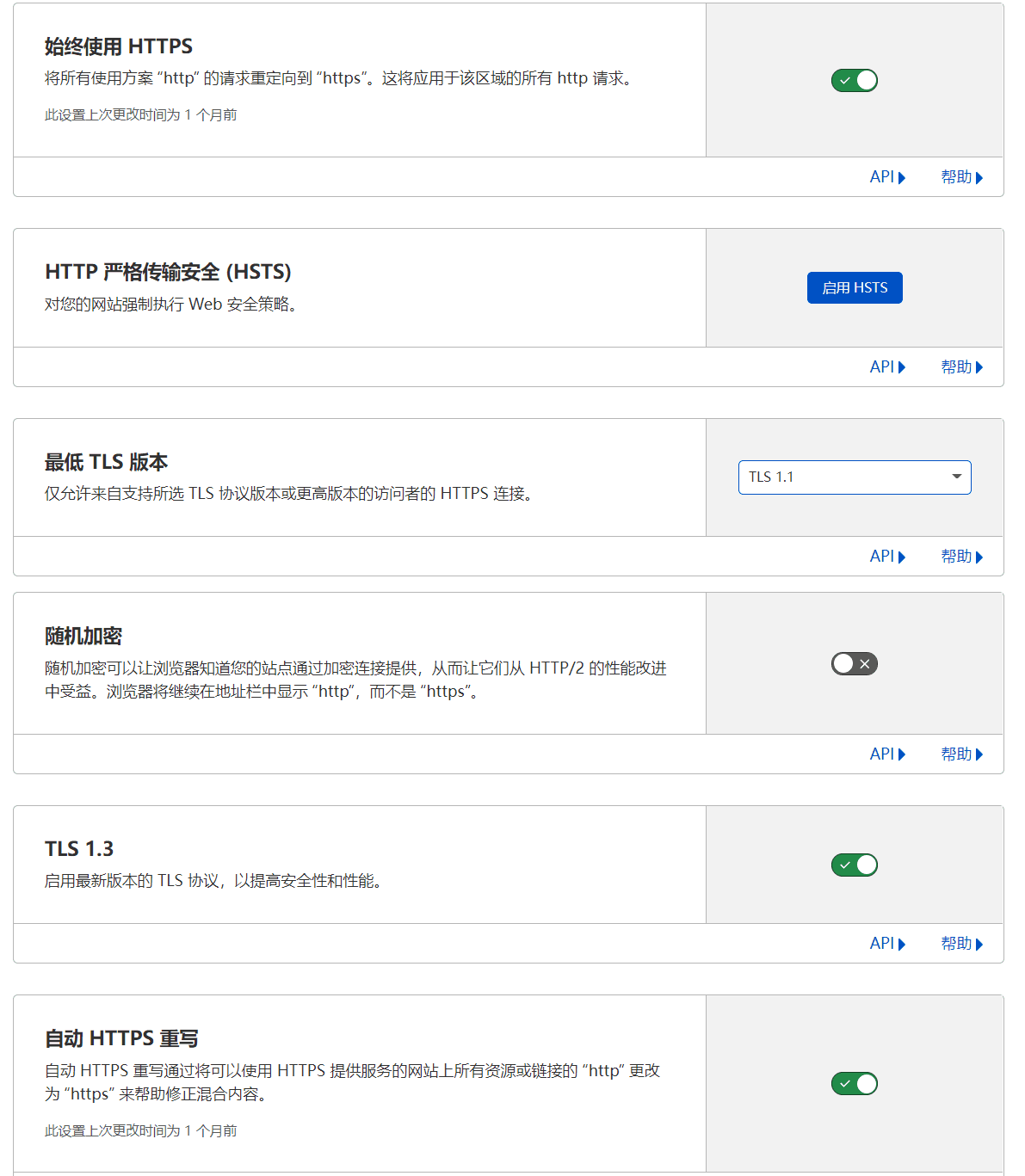Expand API section under HSTS card
Image resolution: width=1025 pixels, height=1176 pixels.
(886, 367)
